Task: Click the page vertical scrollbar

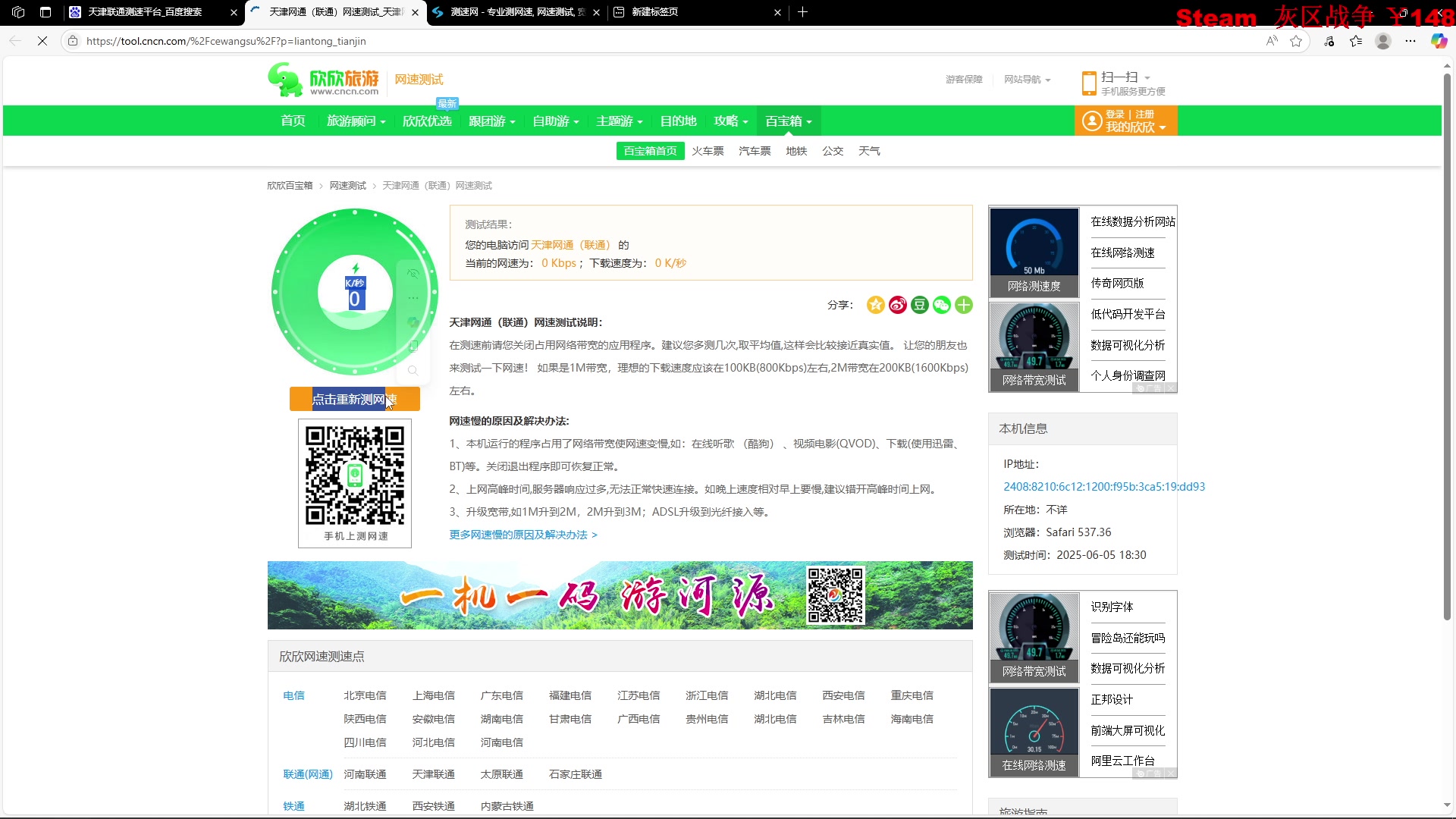Action: tap(1447, 347)
